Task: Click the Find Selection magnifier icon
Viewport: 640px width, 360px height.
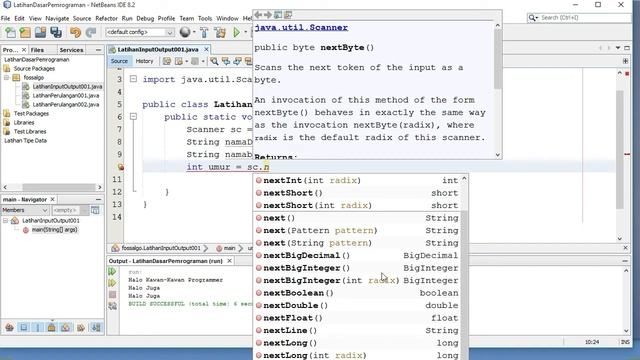Action: click(x=214, y=61)
